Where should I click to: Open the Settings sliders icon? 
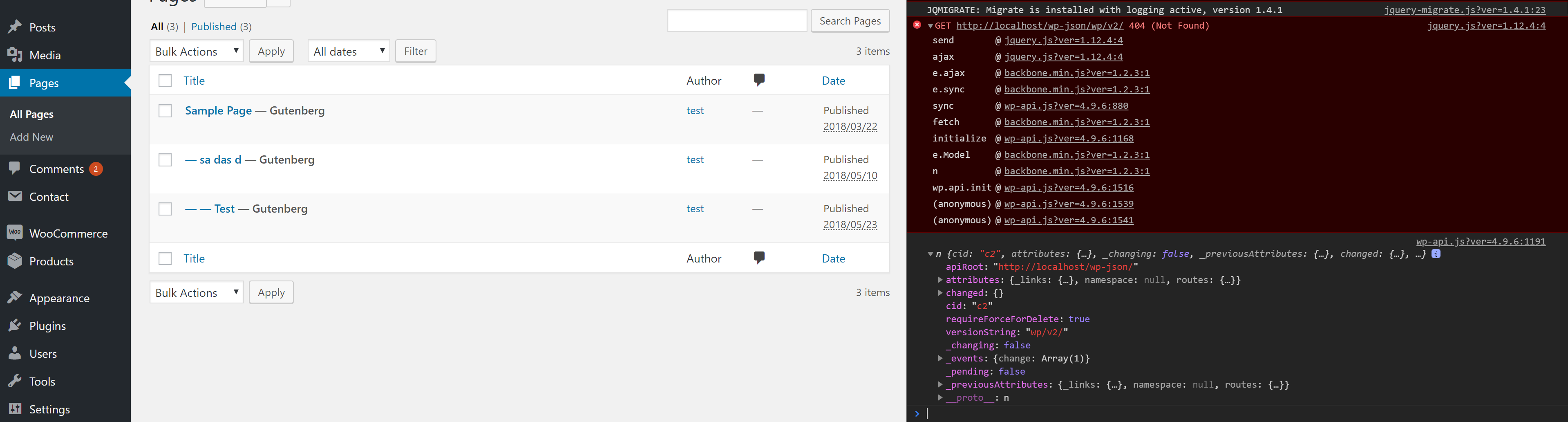[x=15, y=409]
